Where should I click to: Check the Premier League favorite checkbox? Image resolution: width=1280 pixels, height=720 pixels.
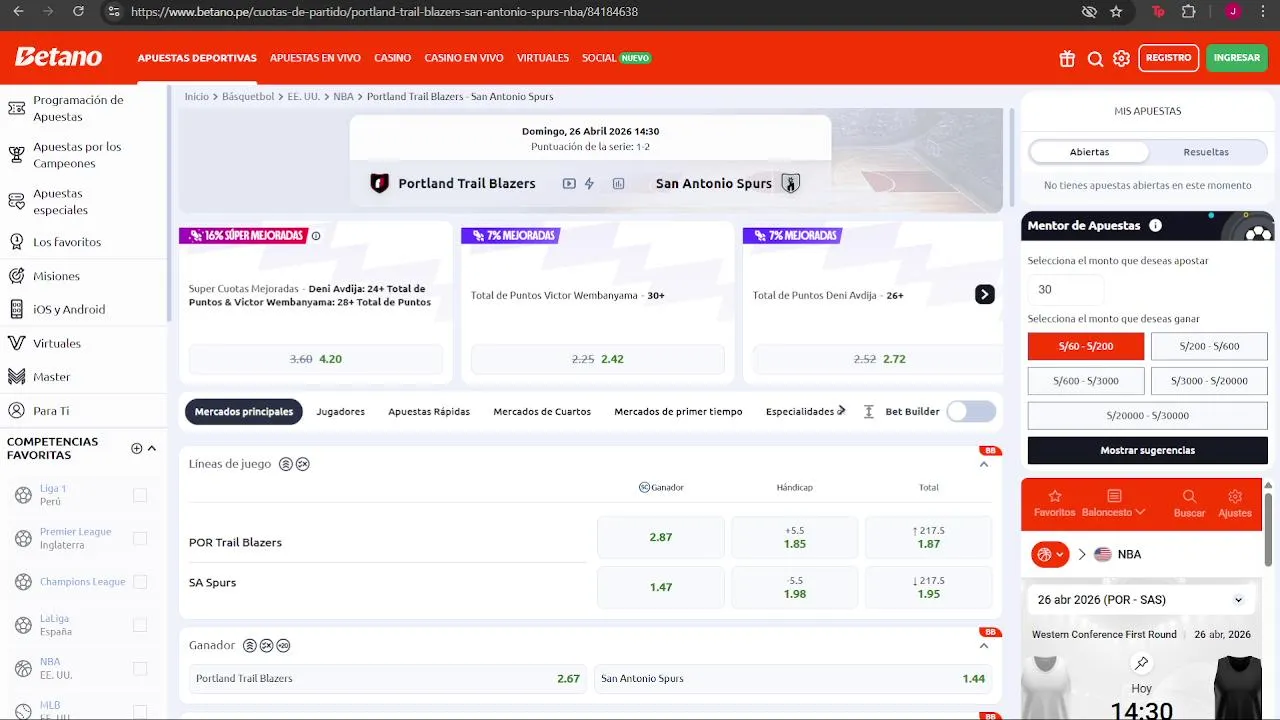click(x=140, y=538)
